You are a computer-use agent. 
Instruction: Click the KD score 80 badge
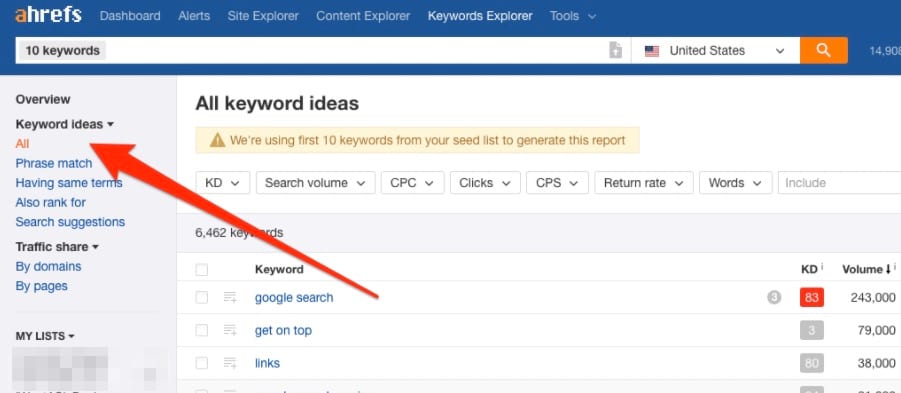pos(812,363)
